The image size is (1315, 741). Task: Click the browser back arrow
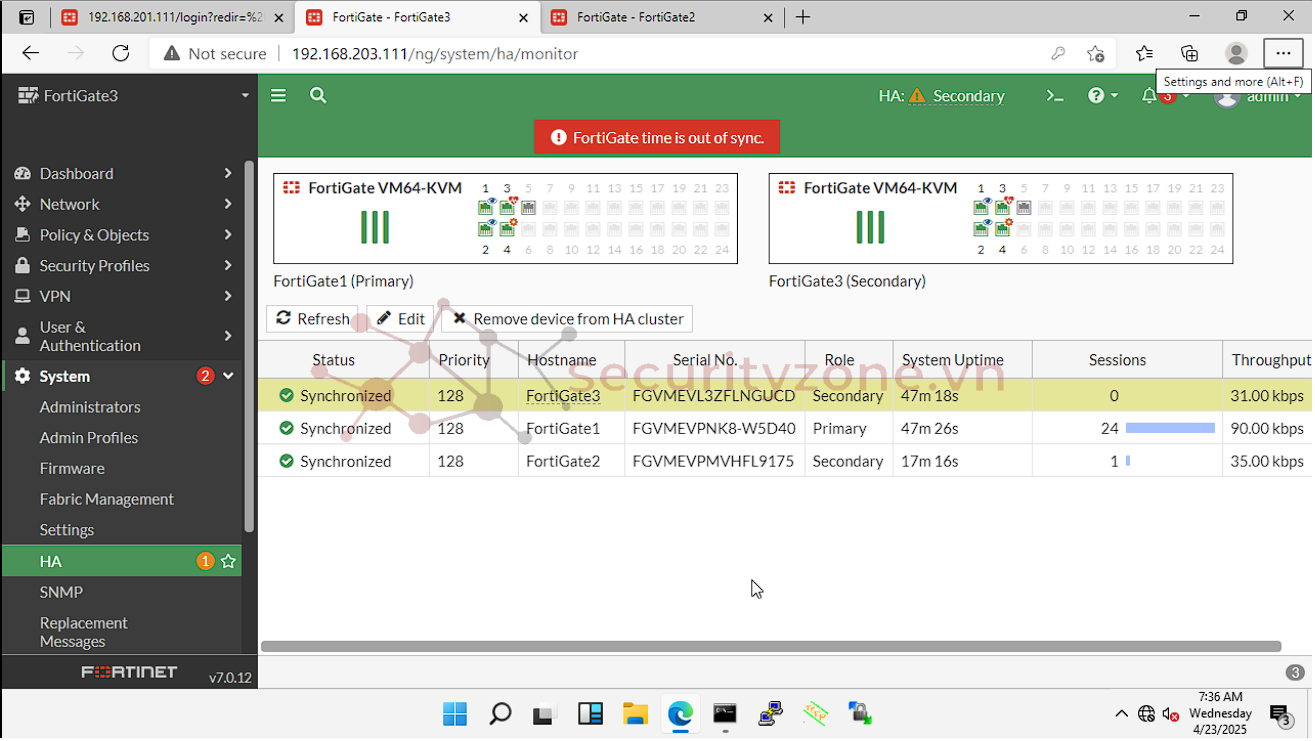pos(30,54)
